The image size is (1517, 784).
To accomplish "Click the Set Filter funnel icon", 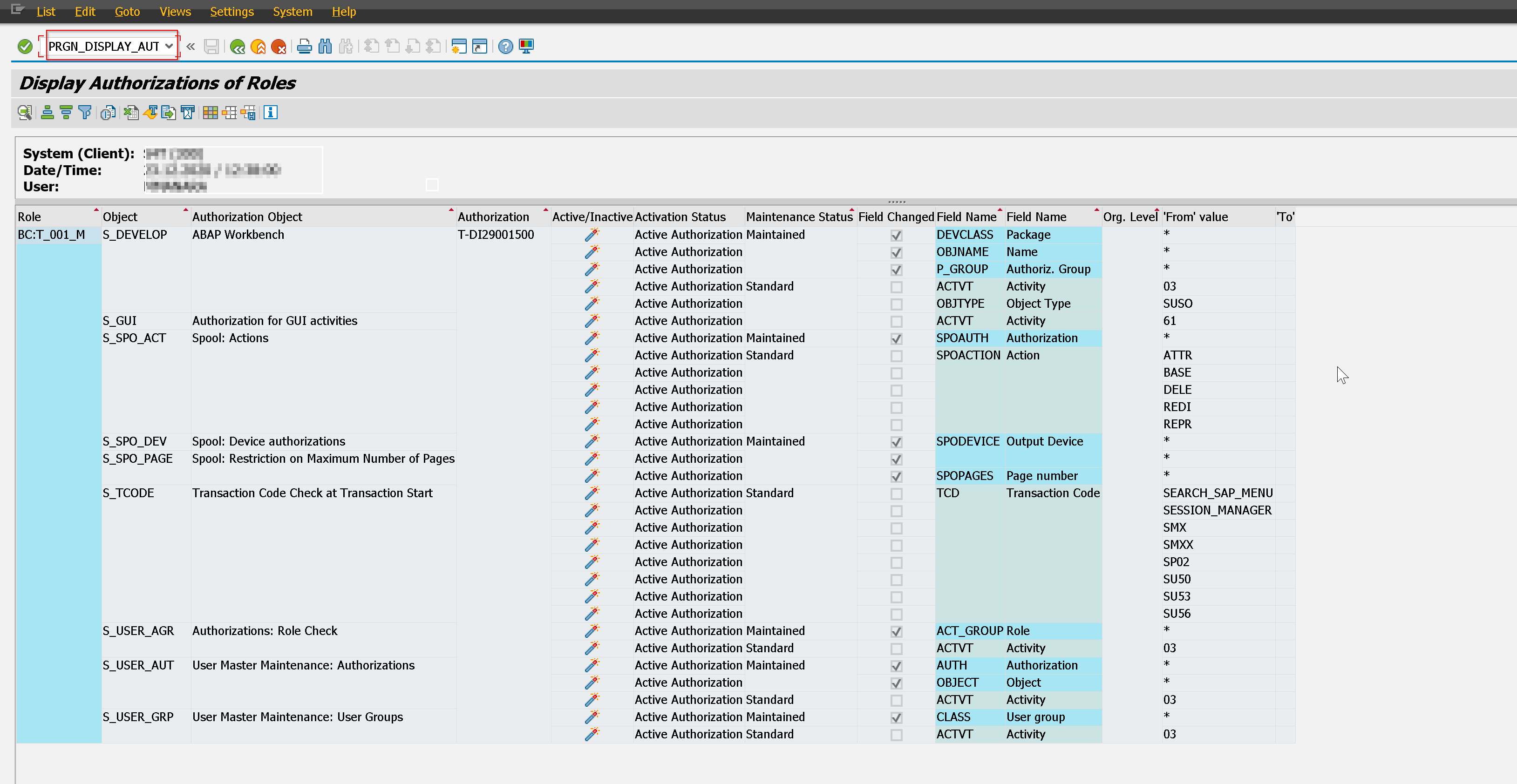I will point(85,112).
